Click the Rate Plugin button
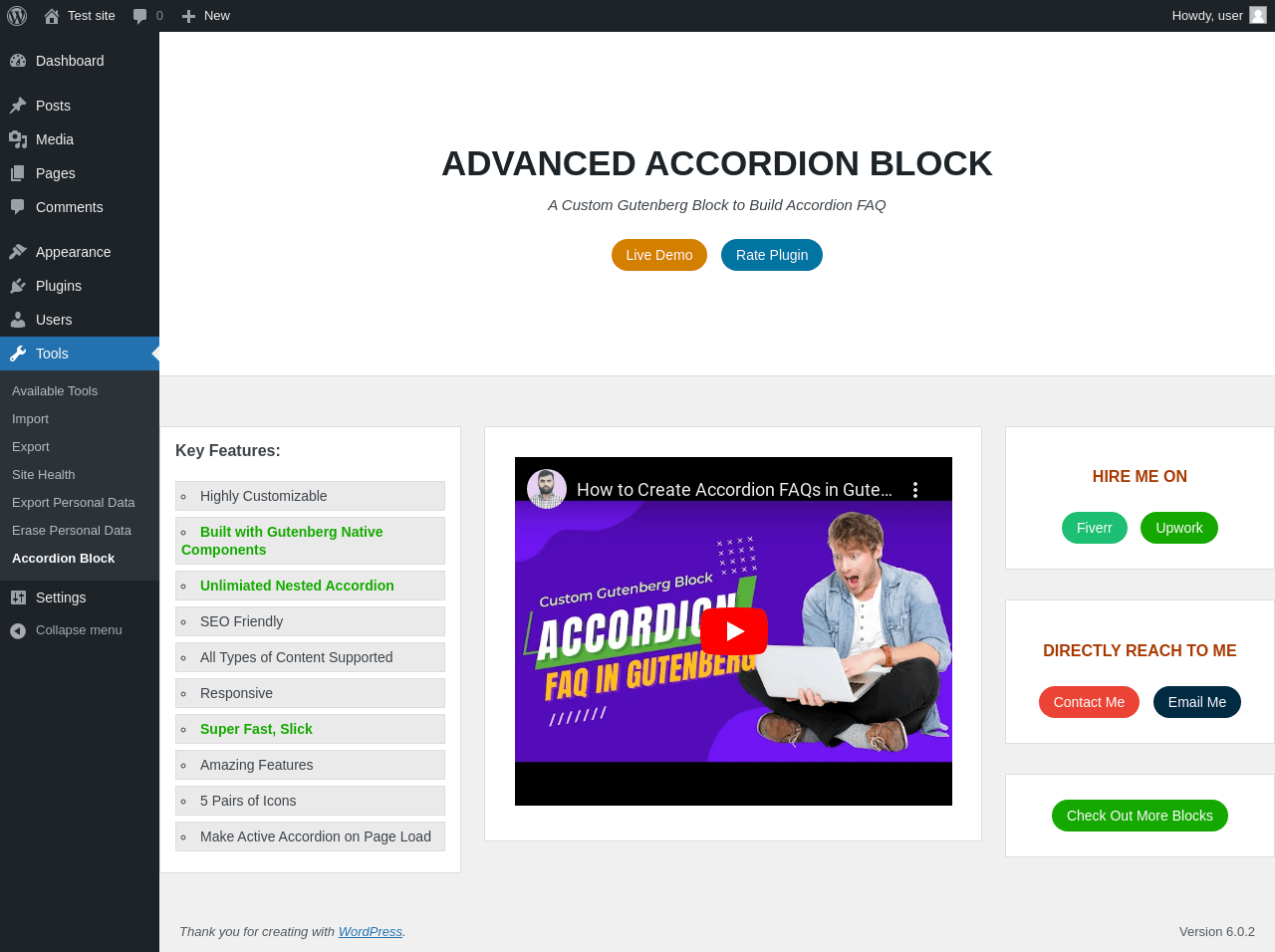This screenshot has height=952, width=1275. 772,255
